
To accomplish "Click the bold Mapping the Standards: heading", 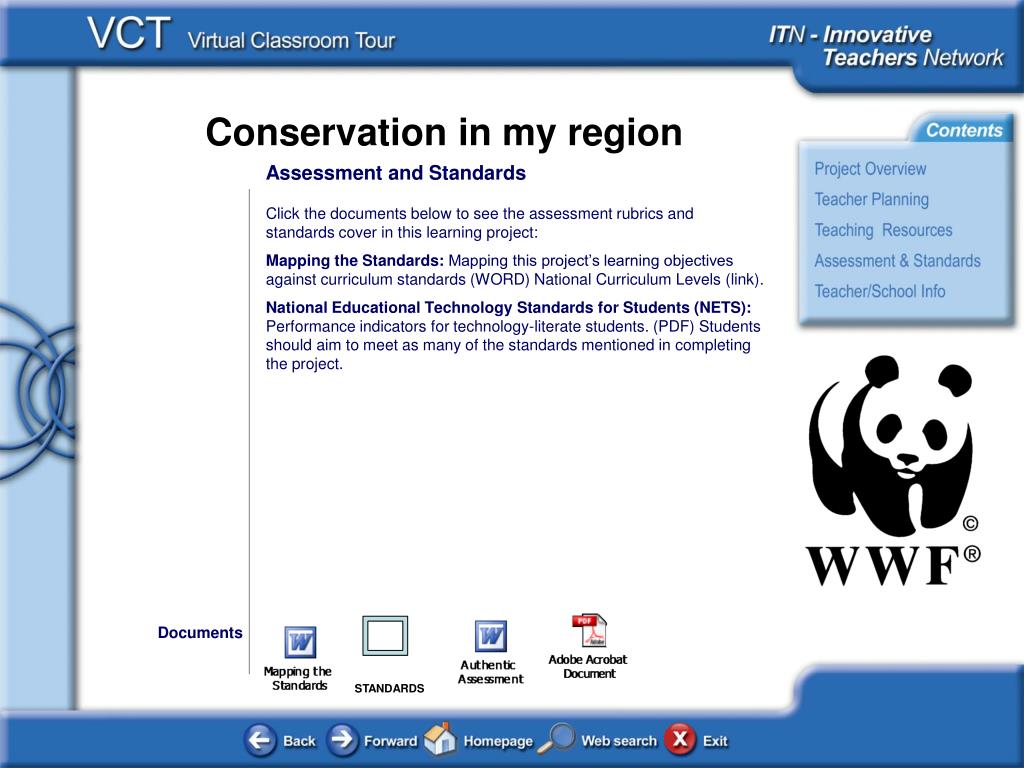I will tap(355, 261).
